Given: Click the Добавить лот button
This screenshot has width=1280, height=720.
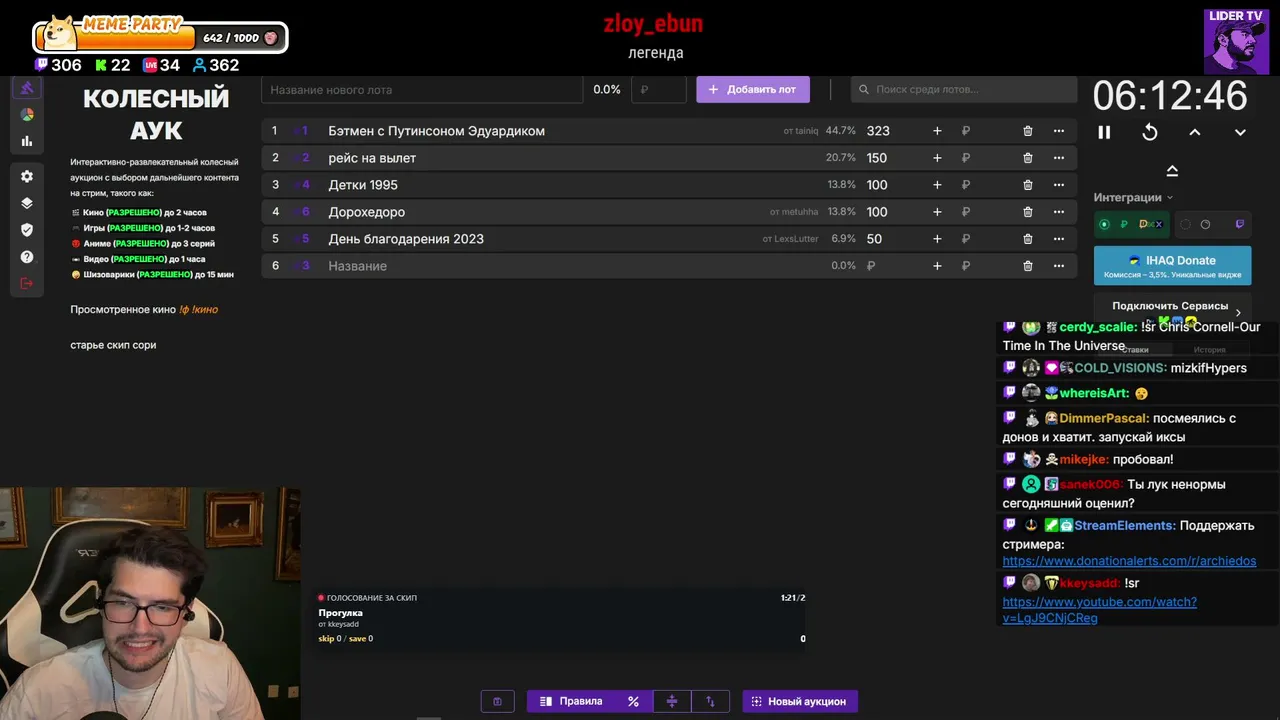Looking at the screenshot, I should pos(753,89).
